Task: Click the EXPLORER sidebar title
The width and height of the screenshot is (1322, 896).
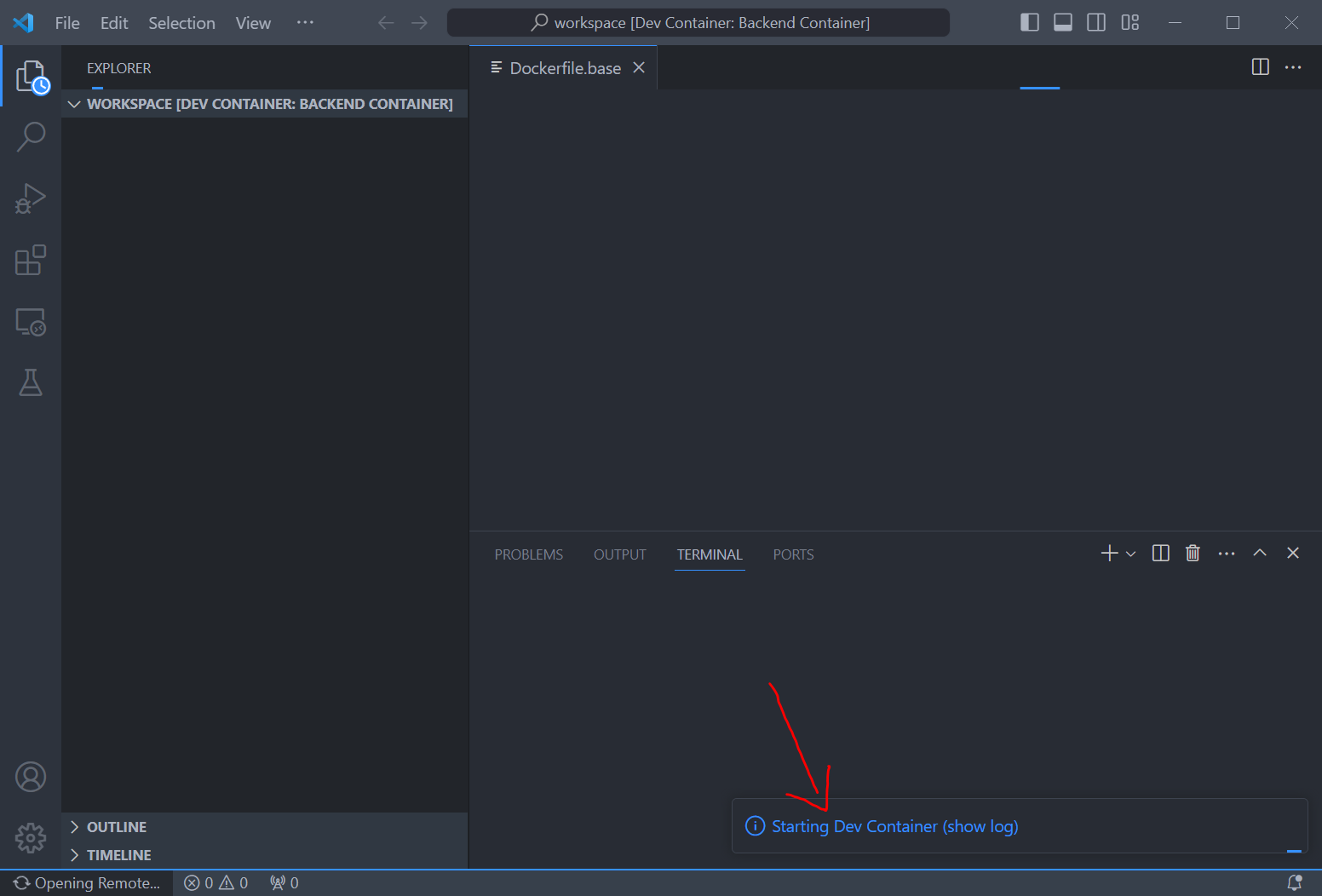Action: coord(118,68)
